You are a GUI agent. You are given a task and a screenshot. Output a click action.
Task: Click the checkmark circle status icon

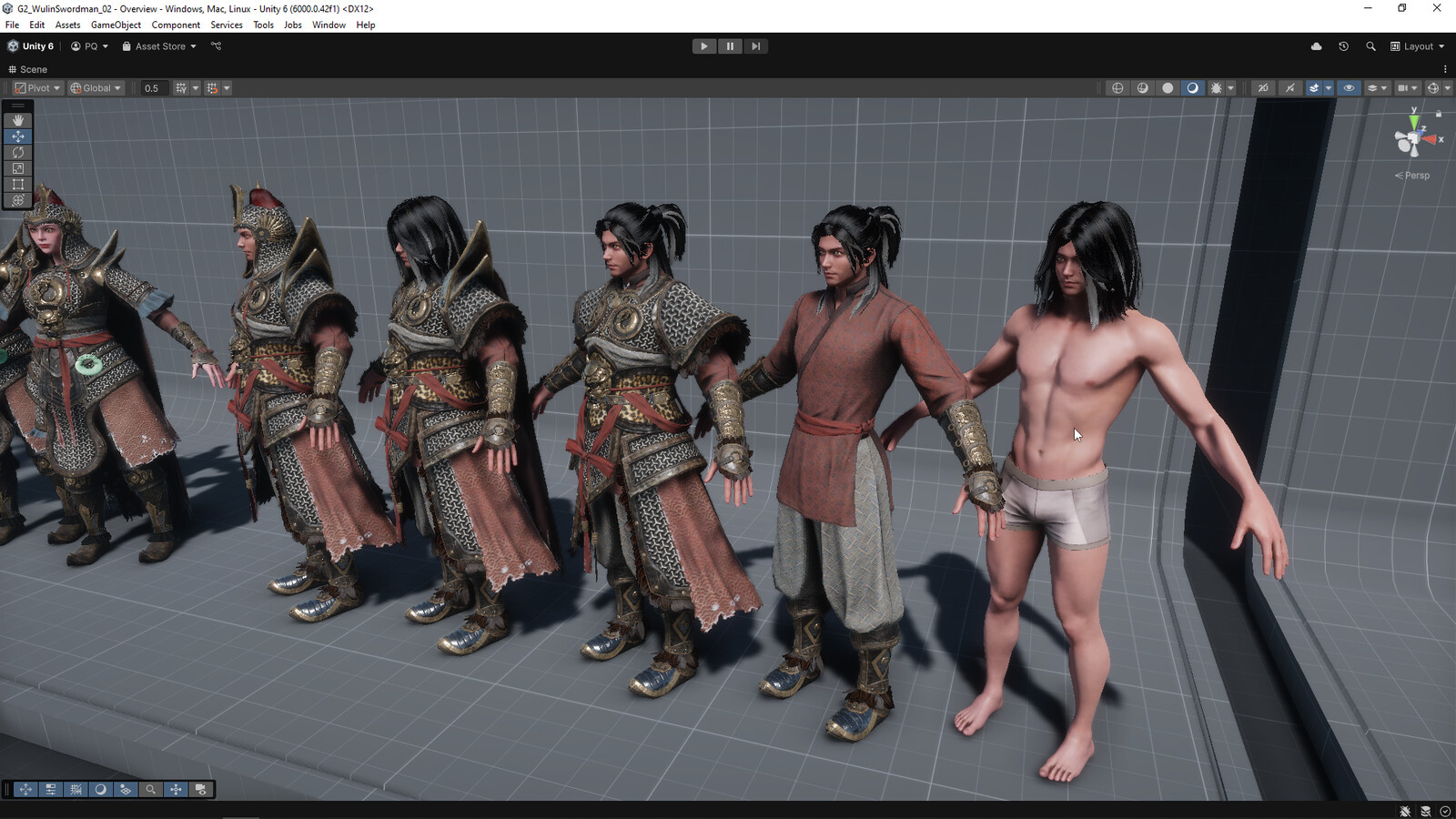(1445, 811)
